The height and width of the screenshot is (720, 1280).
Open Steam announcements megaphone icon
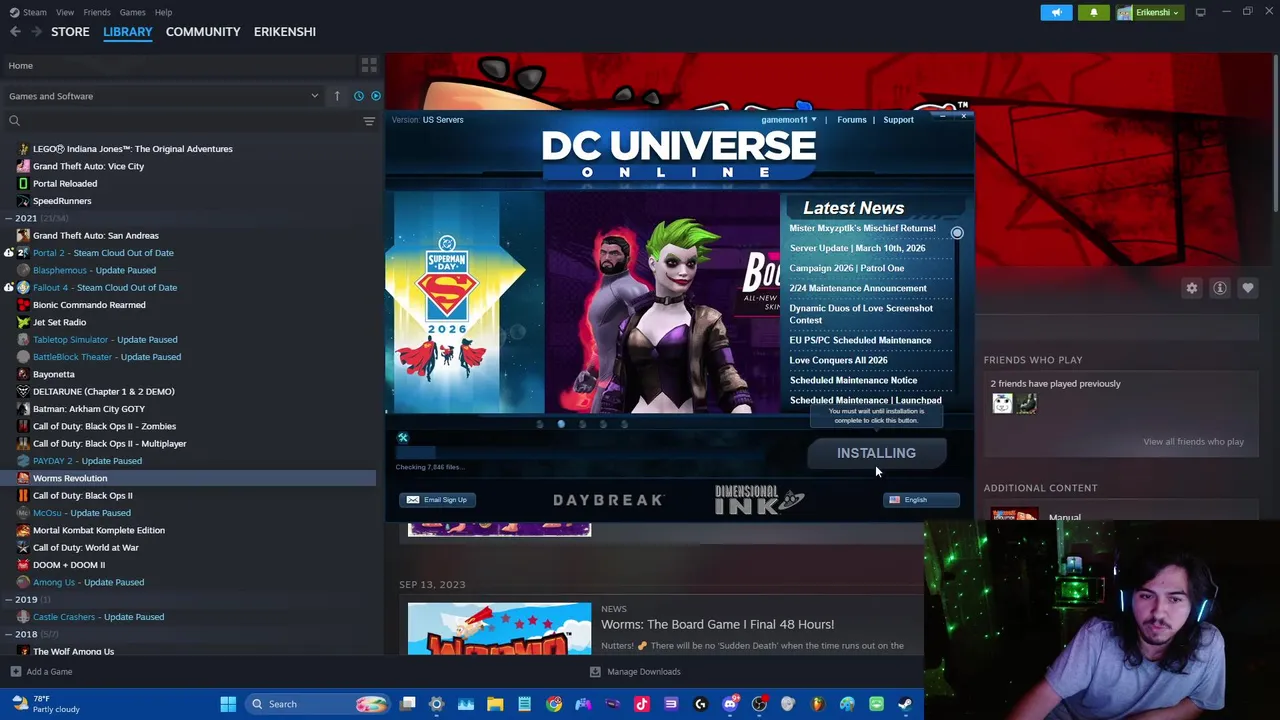coord(1057,12)
